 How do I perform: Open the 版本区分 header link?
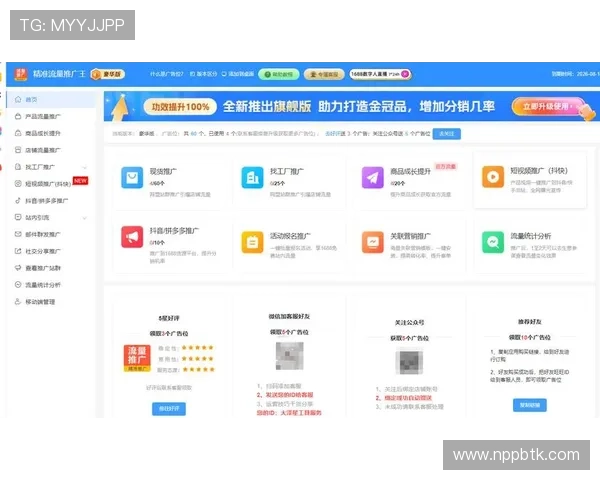(204, 74)
